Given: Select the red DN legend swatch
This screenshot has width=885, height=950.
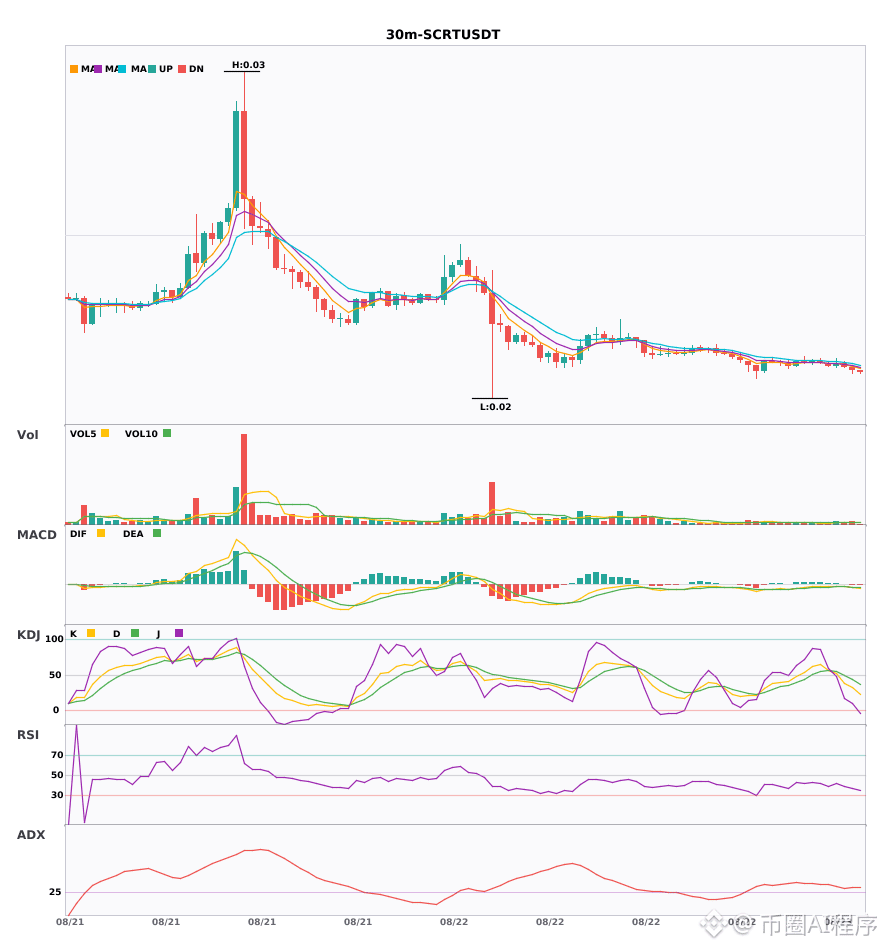Looking at the screenshot, I should (x=182, y=69).
